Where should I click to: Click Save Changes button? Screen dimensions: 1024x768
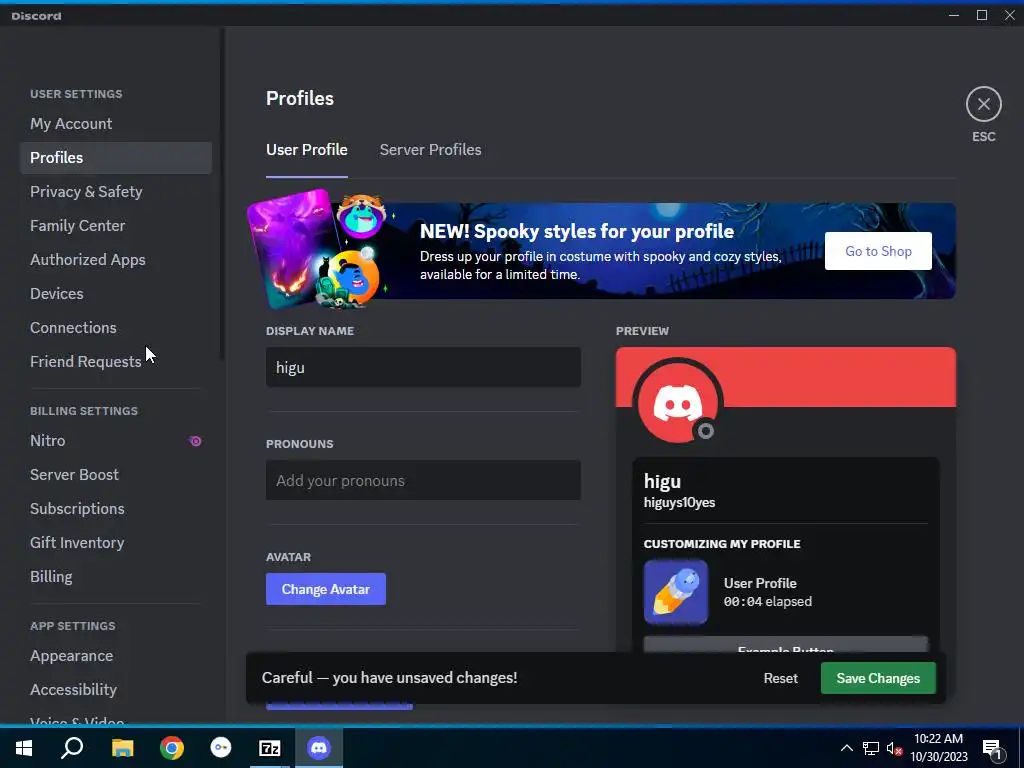[878, 678]
